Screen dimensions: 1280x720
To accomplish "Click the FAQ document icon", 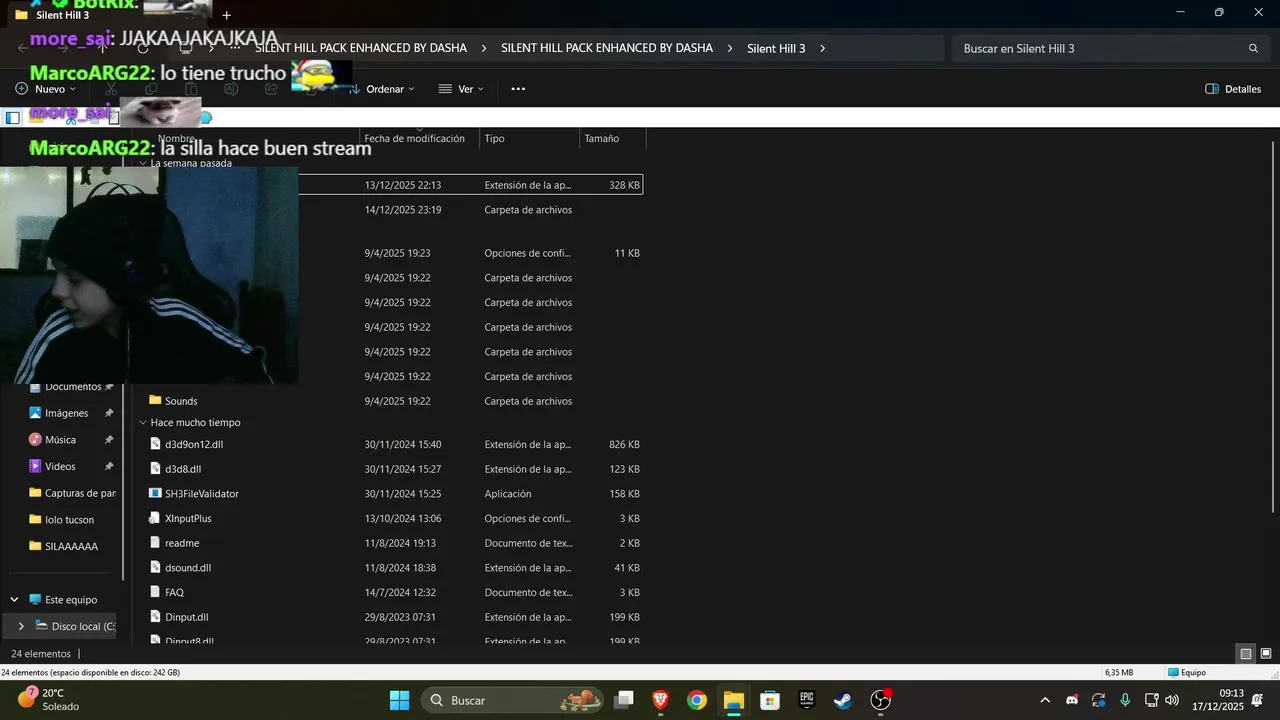I will click(155, 592).
